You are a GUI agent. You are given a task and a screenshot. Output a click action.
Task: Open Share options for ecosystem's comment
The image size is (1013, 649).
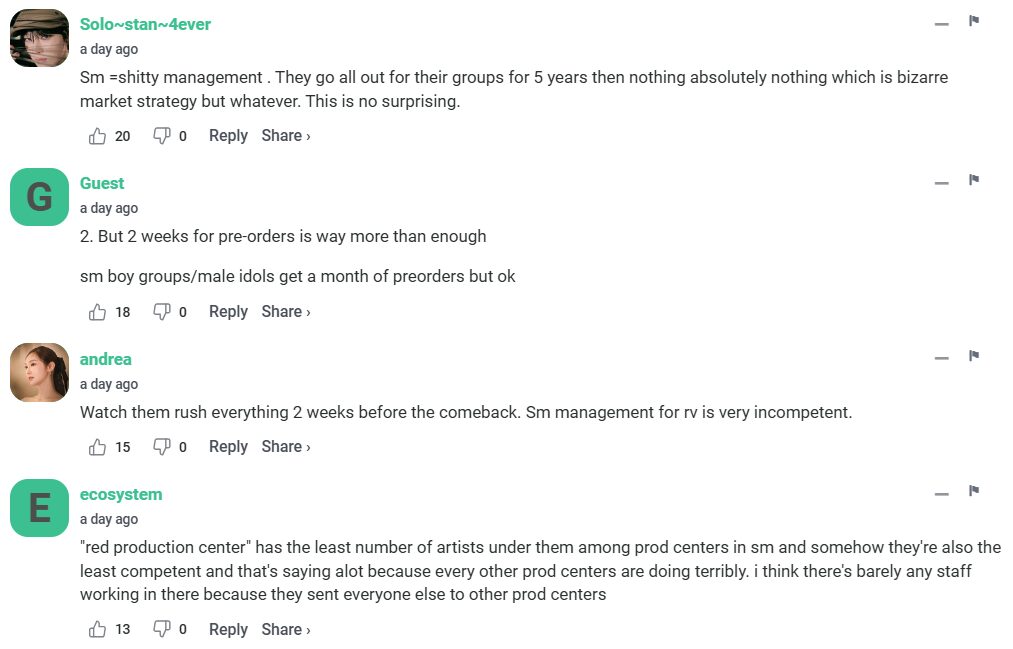pos(285,630)
